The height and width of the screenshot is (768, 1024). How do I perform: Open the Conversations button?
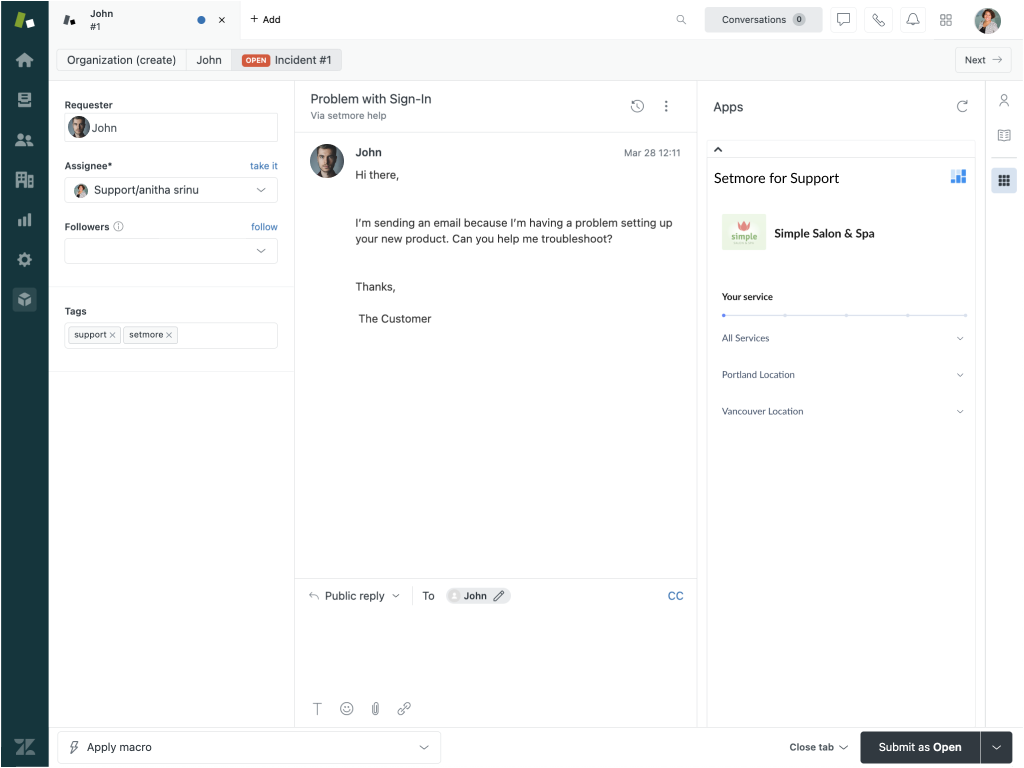(763, 20)
